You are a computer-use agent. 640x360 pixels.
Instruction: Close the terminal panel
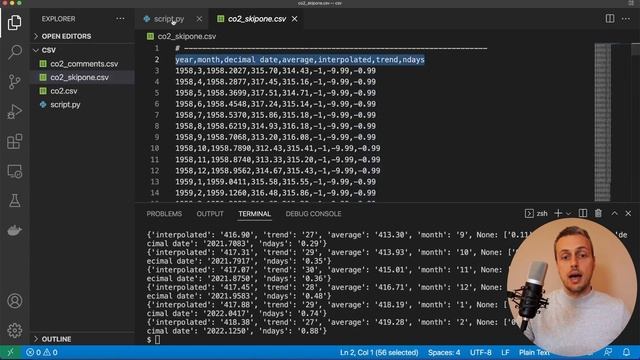coord(628,213)
